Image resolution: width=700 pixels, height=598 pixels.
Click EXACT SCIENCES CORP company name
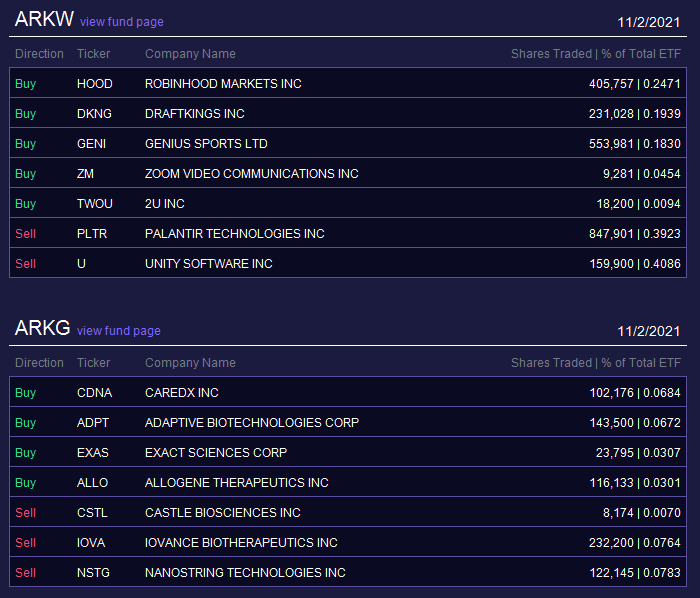pyautogui.click(x=216, y=453)
